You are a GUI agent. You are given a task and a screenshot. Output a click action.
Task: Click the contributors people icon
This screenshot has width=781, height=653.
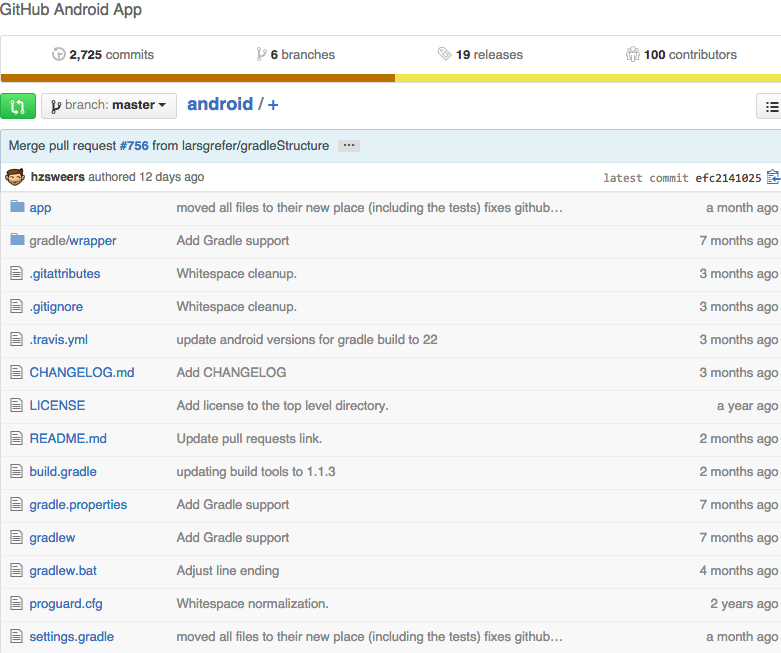tap(633, 54)
